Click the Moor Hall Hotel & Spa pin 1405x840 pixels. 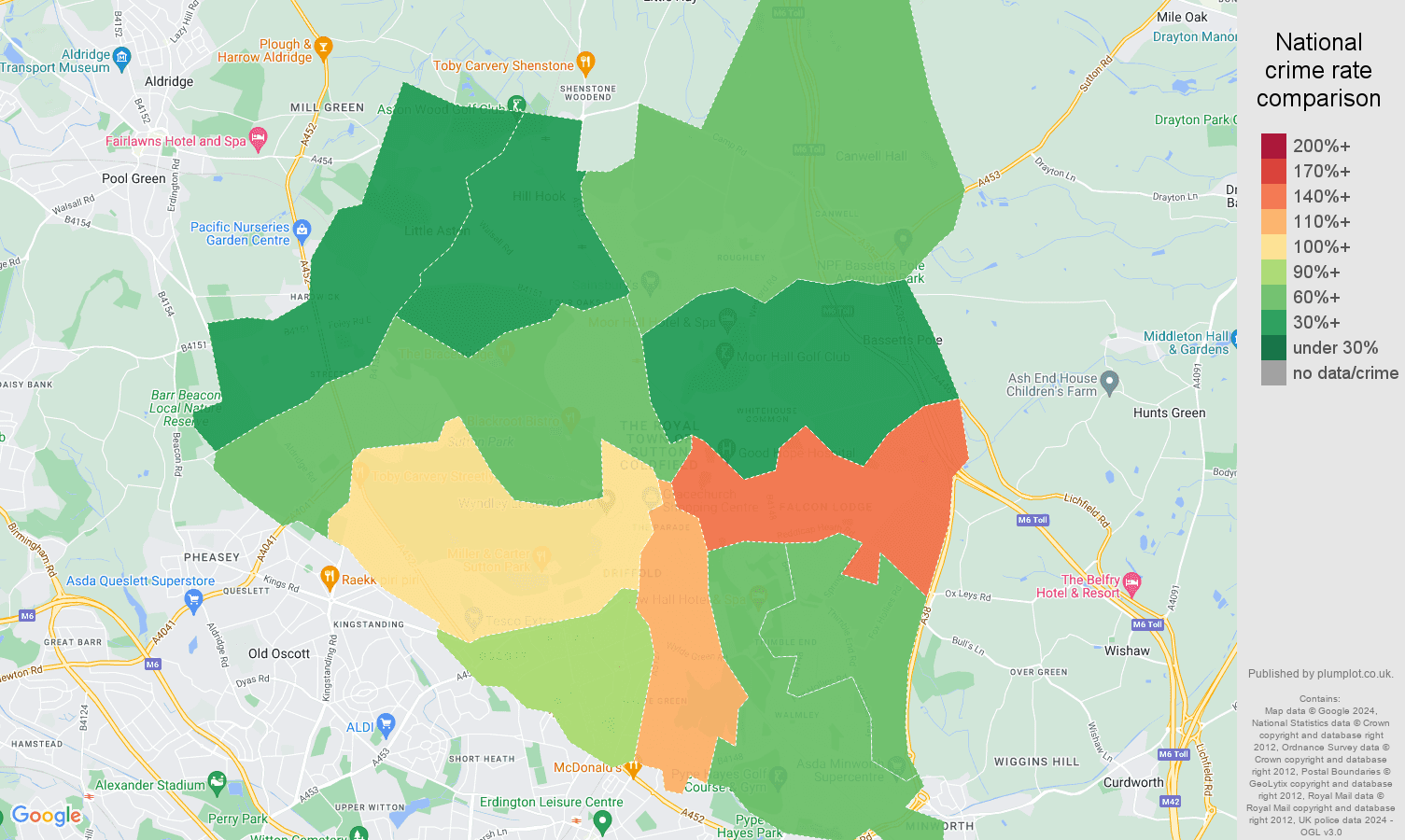click(x=728, y=320)
